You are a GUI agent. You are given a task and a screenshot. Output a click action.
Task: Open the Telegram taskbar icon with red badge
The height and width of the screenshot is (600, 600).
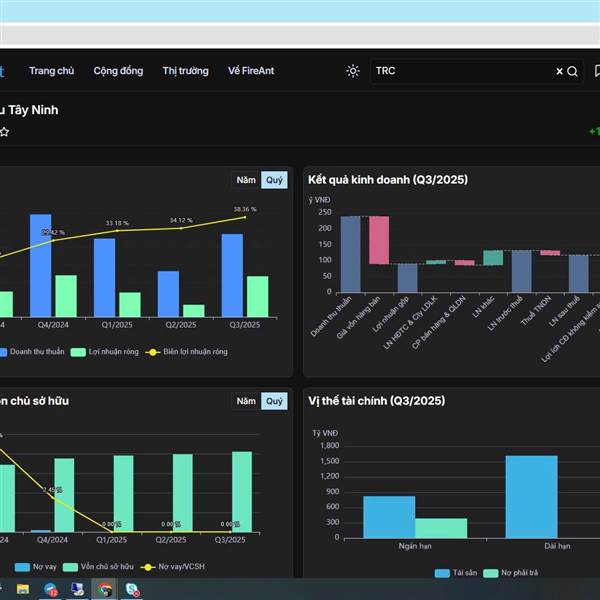click(x=50, y=589)
